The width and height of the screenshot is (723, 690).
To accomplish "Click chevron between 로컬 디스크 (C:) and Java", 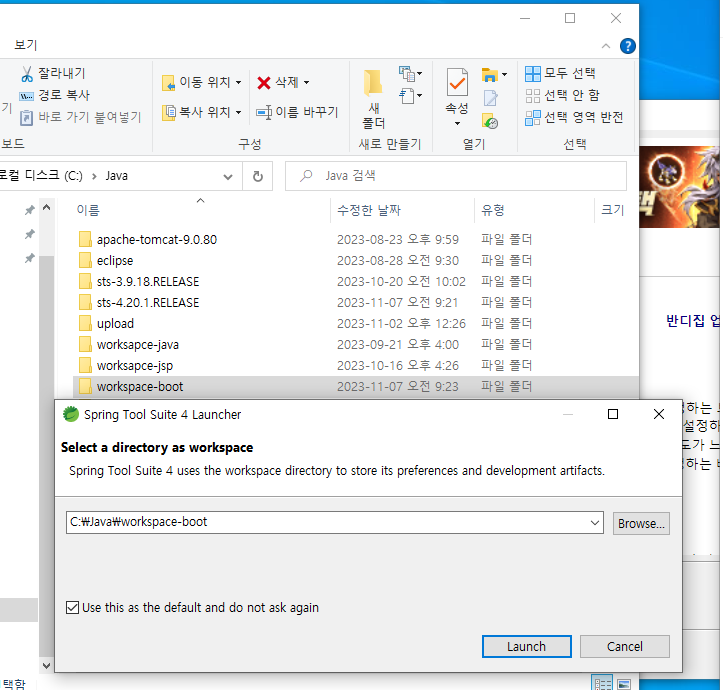I will click(x=94, y=176).
